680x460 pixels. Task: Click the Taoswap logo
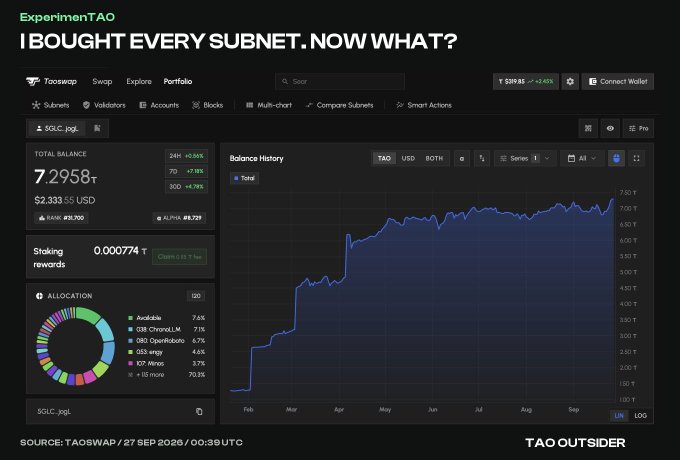51,82
